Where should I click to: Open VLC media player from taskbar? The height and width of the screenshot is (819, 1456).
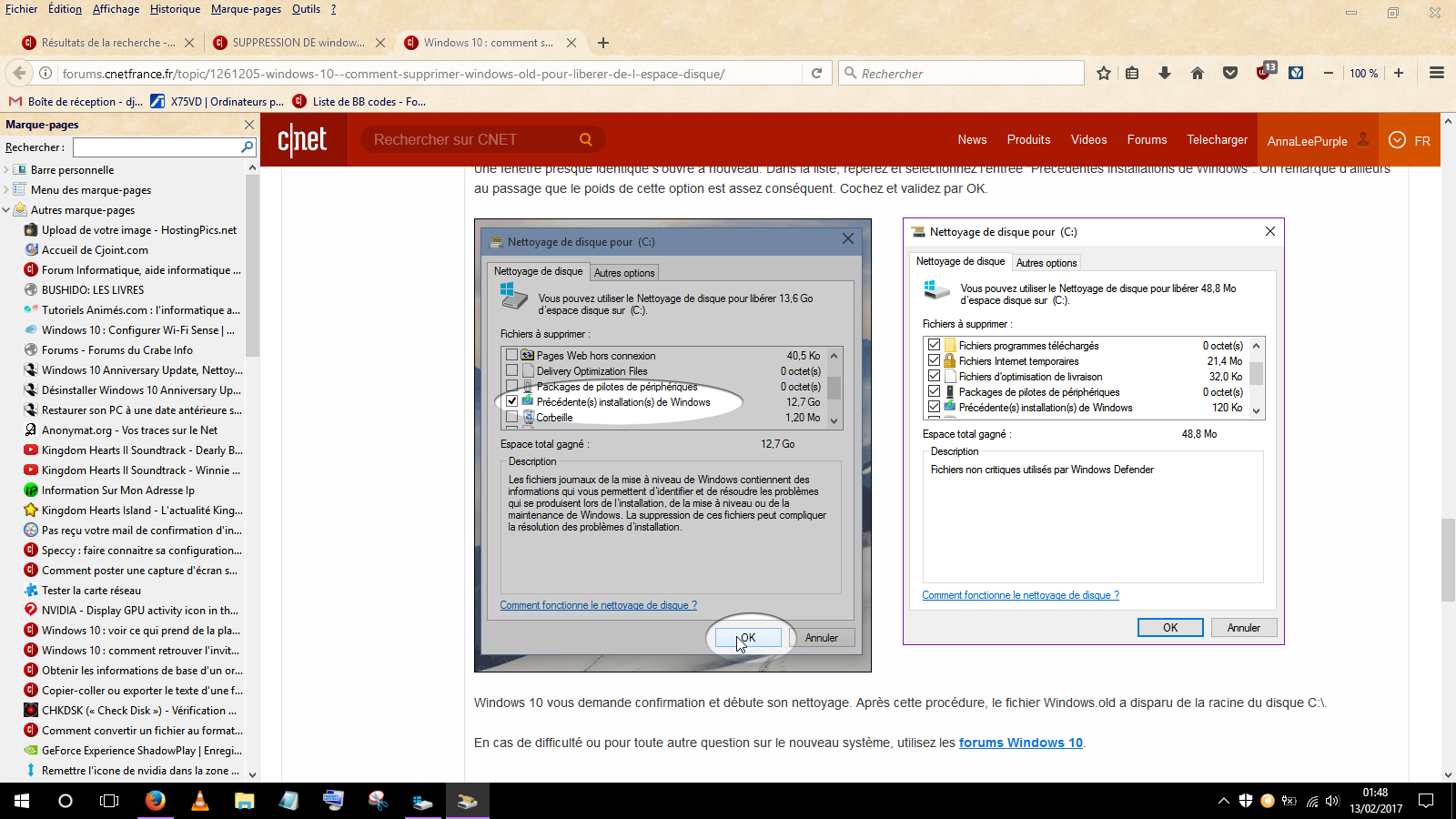click(200, 801)
